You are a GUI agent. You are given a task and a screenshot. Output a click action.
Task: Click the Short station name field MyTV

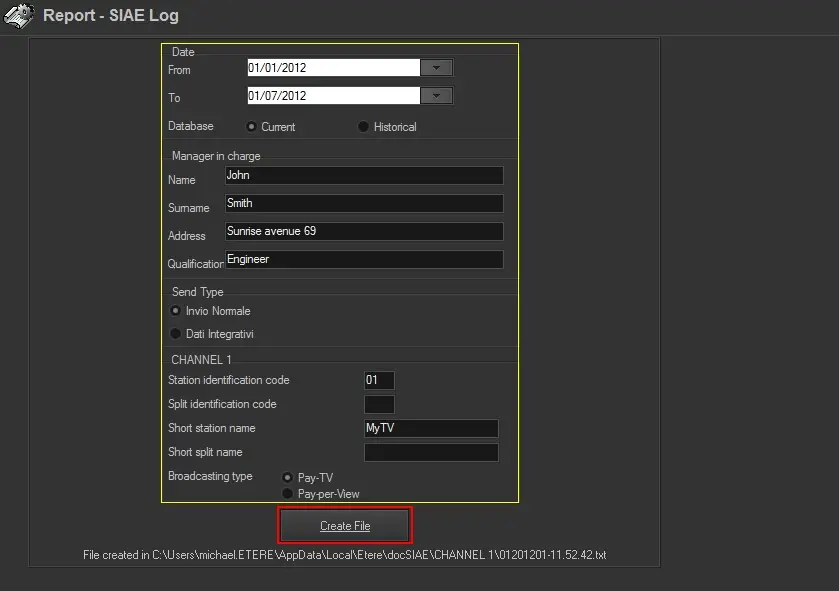(x=431, y=428)
